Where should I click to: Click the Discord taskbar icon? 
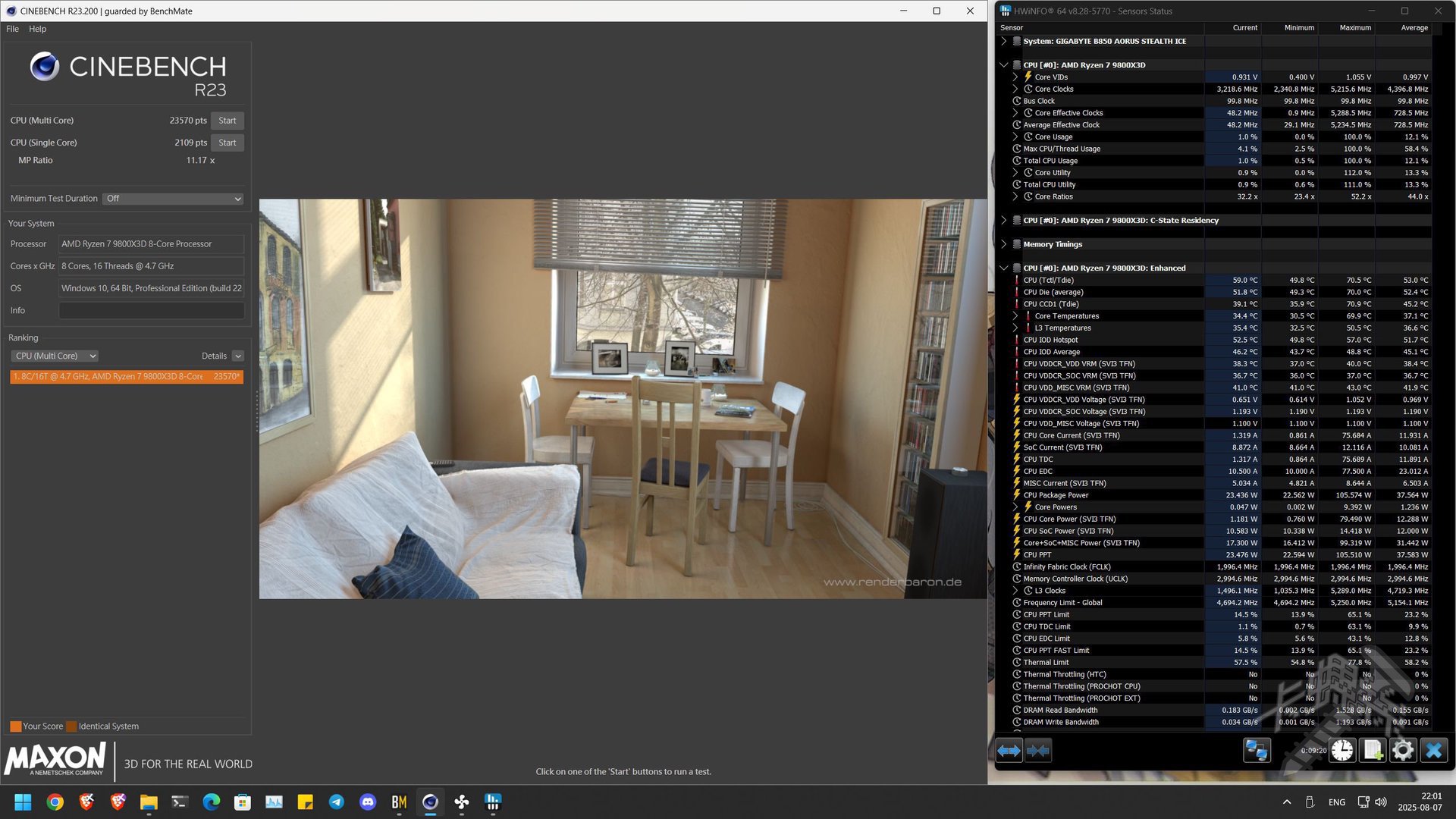point(368,802)
